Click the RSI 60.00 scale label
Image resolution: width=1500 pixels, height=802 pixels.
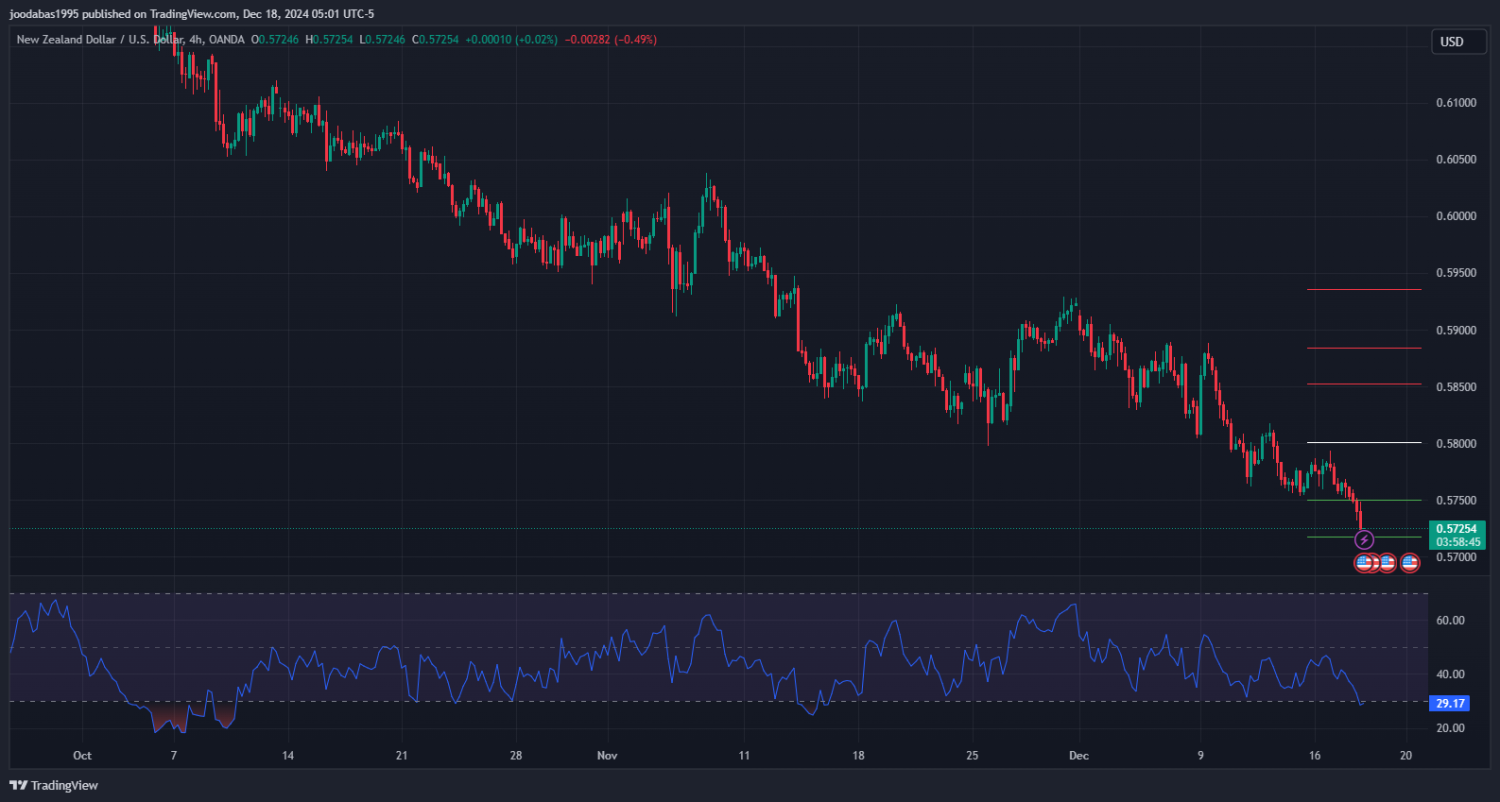point(1451,620)
